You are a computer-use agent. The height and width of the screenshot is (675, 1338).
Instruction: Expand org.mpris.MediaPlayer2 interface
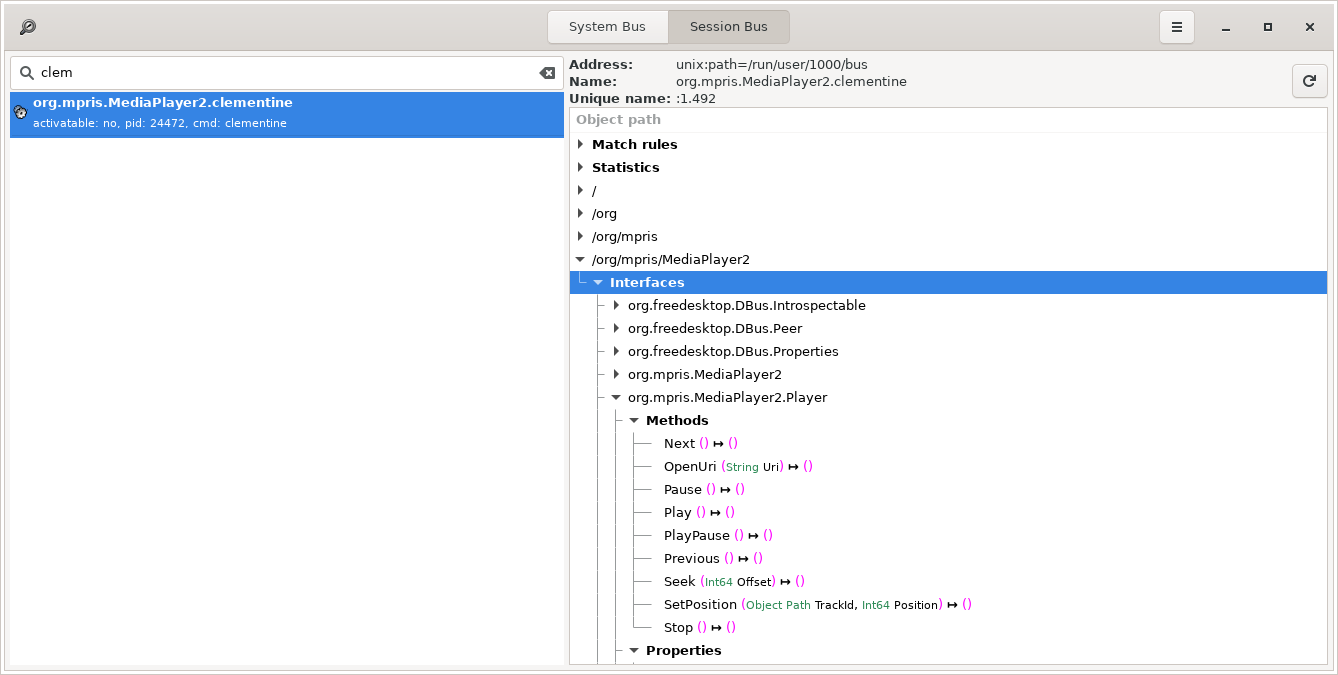tap(616, 375)
